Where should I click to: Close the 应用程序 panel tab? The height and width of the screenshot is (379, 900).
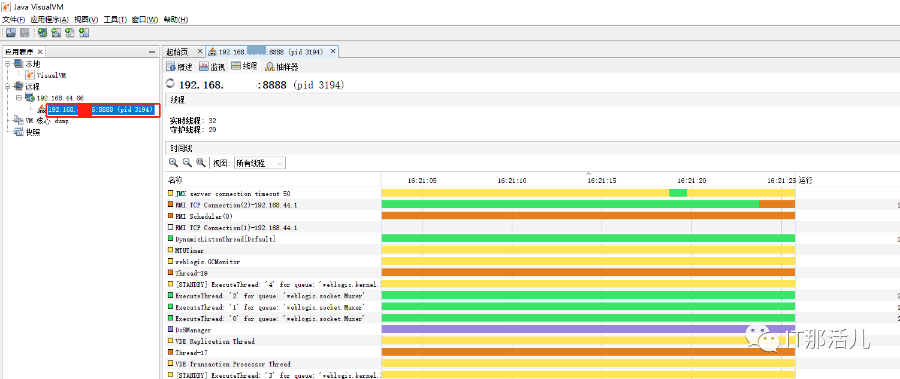40,52
